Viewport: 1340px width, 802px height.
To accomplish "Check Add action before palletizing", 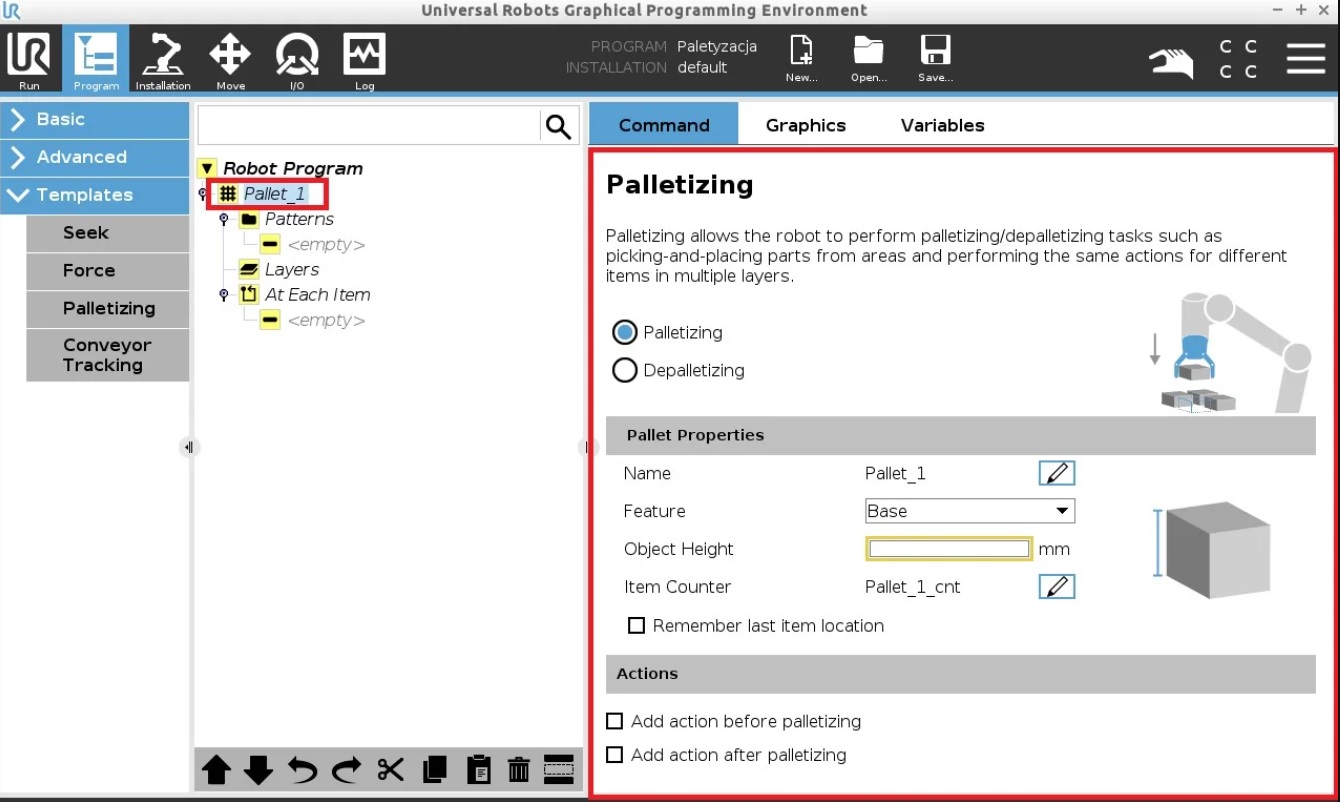I will click(x=615, y=721).
